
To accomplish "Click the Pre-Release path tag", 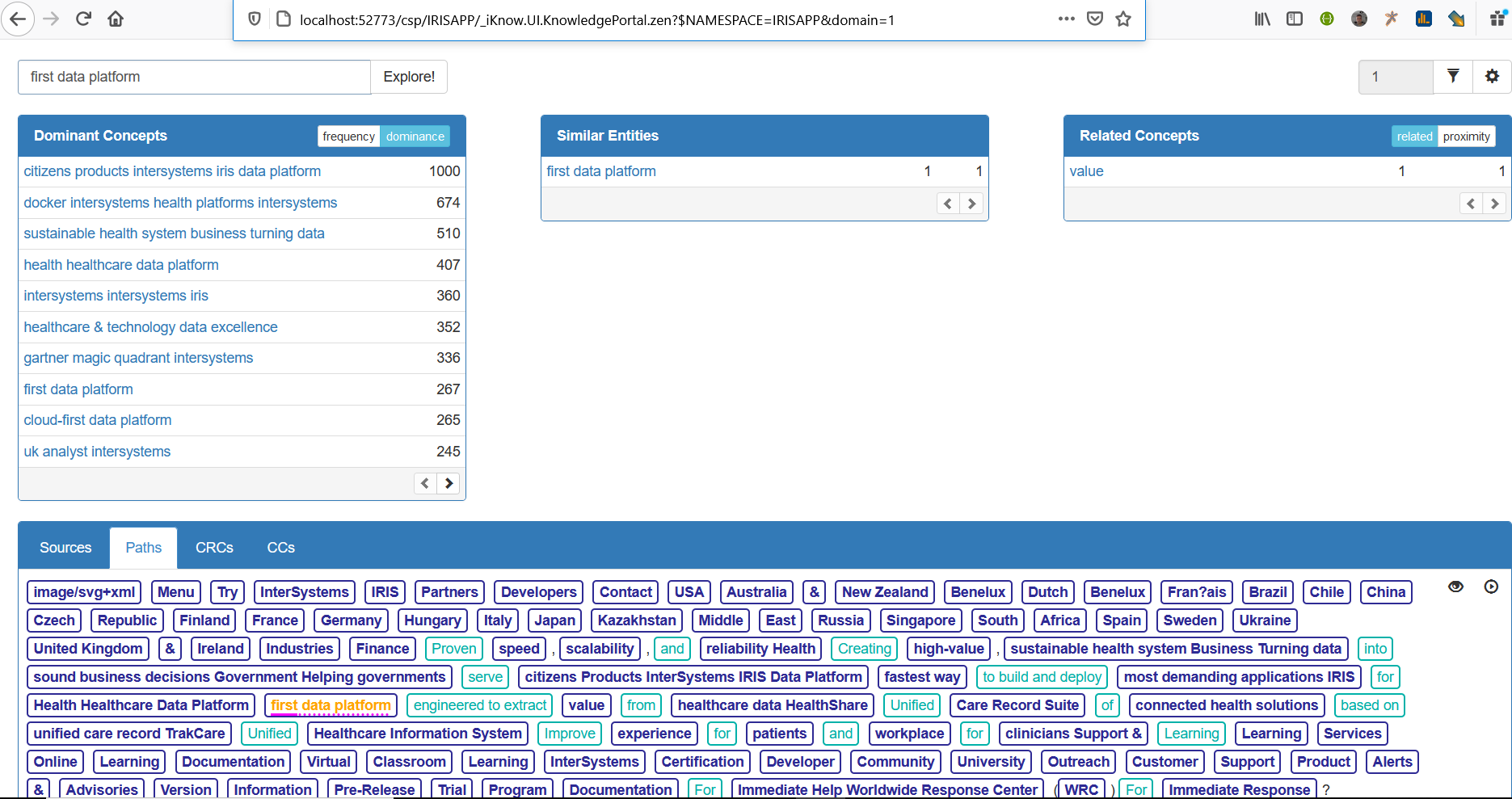I will (374, 789).
